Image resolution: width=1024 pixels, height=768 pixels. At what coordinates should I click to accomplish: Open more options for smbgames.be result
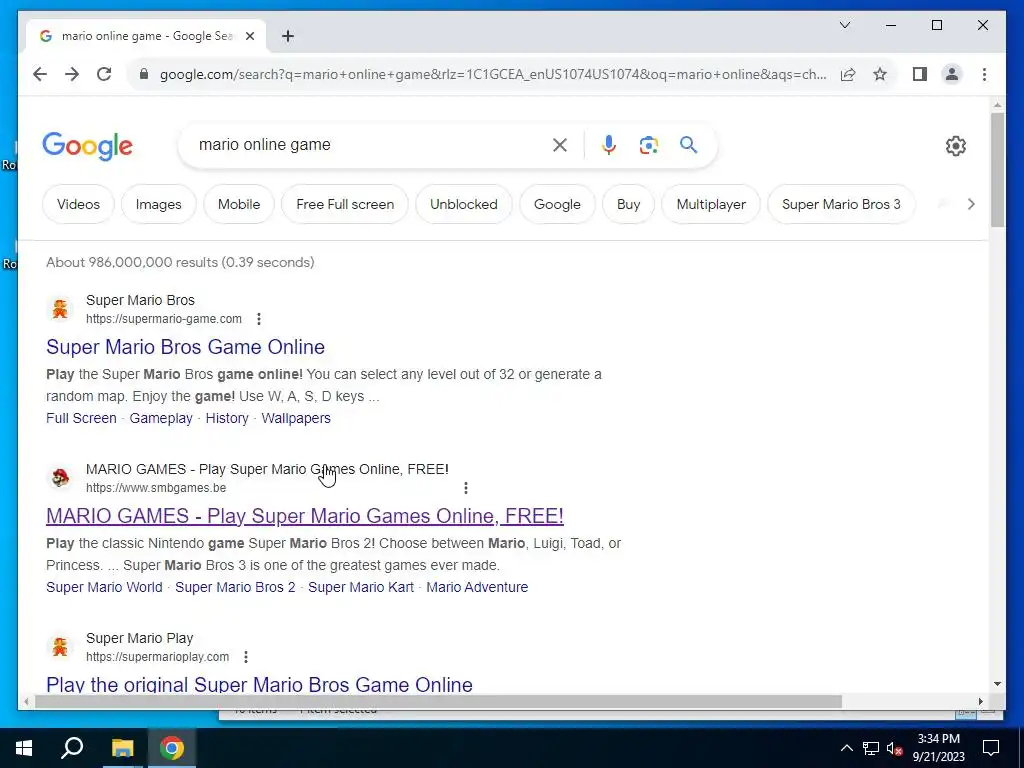pos(466,488)
